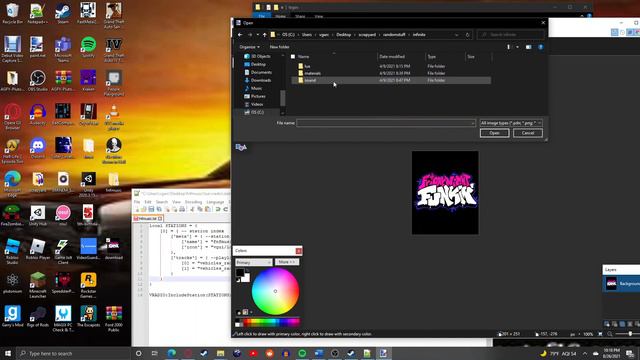Expand the recent locations dropdown arrow
This screenshot has height=360, width=640.
(x=257, y=35)
